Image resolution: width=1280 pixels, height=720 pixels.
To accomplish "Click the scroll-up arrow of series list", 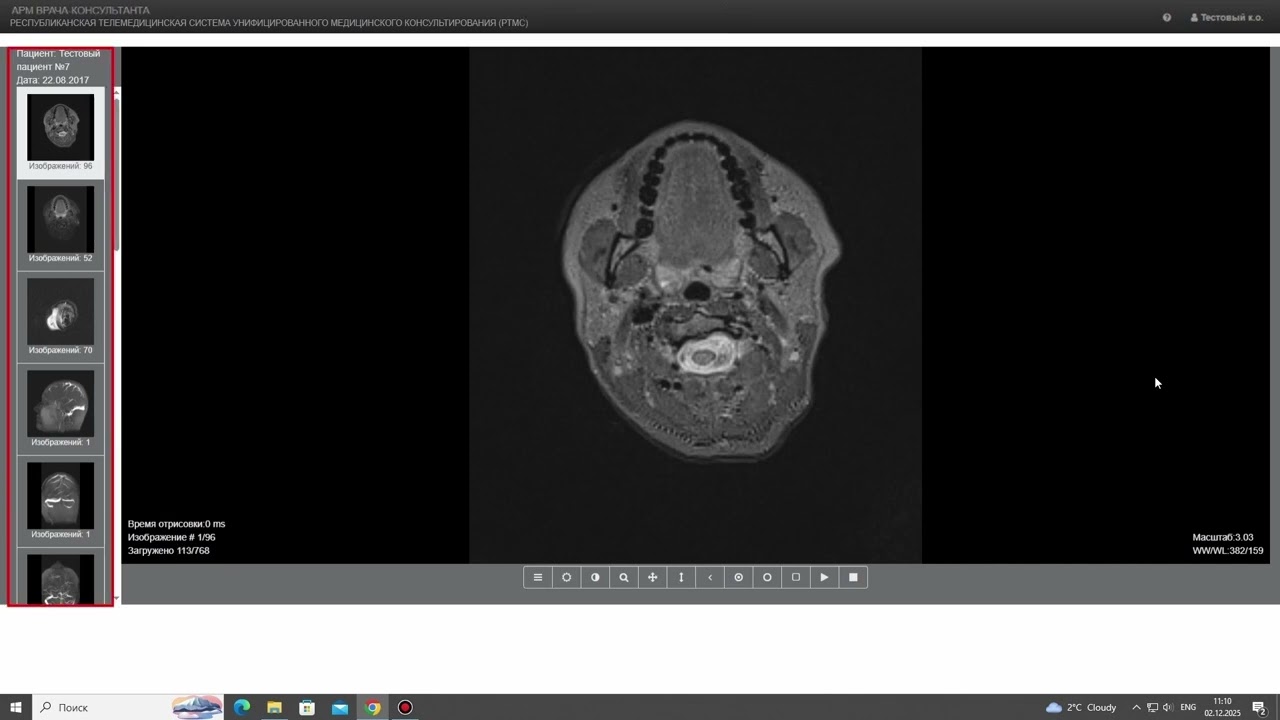I will click(117, 92).
